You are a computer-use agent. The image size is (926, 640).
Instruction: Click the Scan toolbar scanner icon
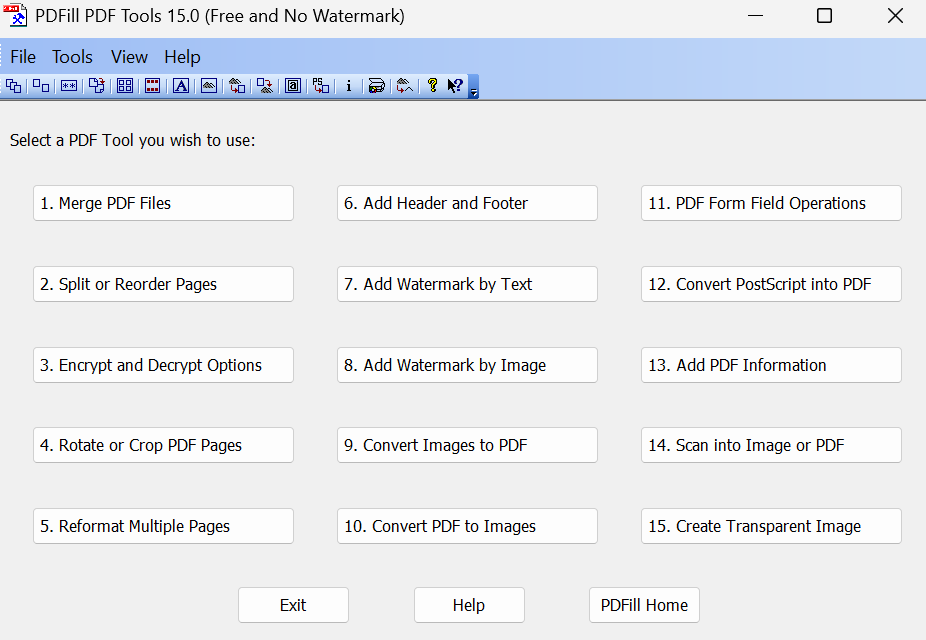tap(377, 86)
